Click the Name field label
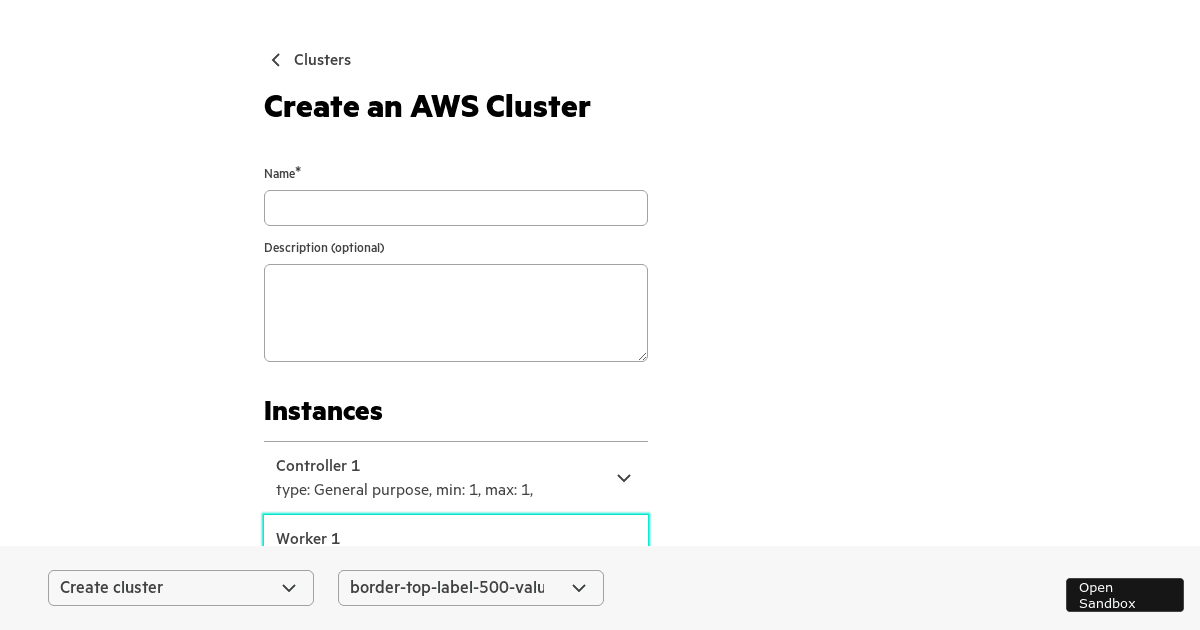The width and height of the screenshot is (1200, 630). (279, 174)
